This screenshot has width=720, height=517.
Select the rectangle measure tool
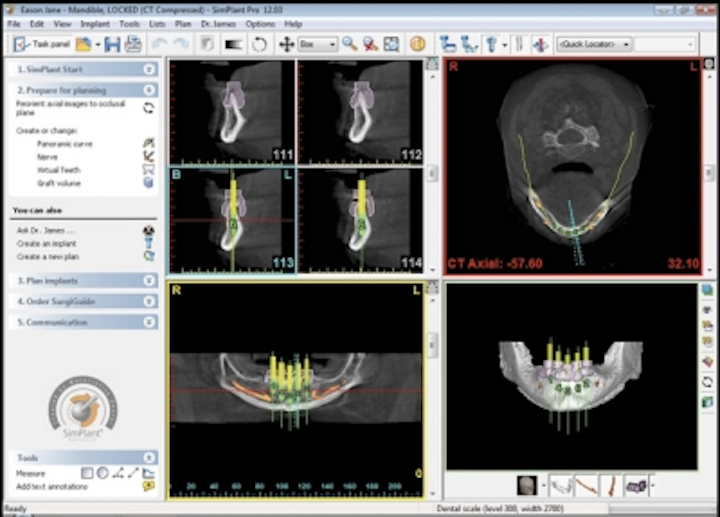tap(87, 472)
